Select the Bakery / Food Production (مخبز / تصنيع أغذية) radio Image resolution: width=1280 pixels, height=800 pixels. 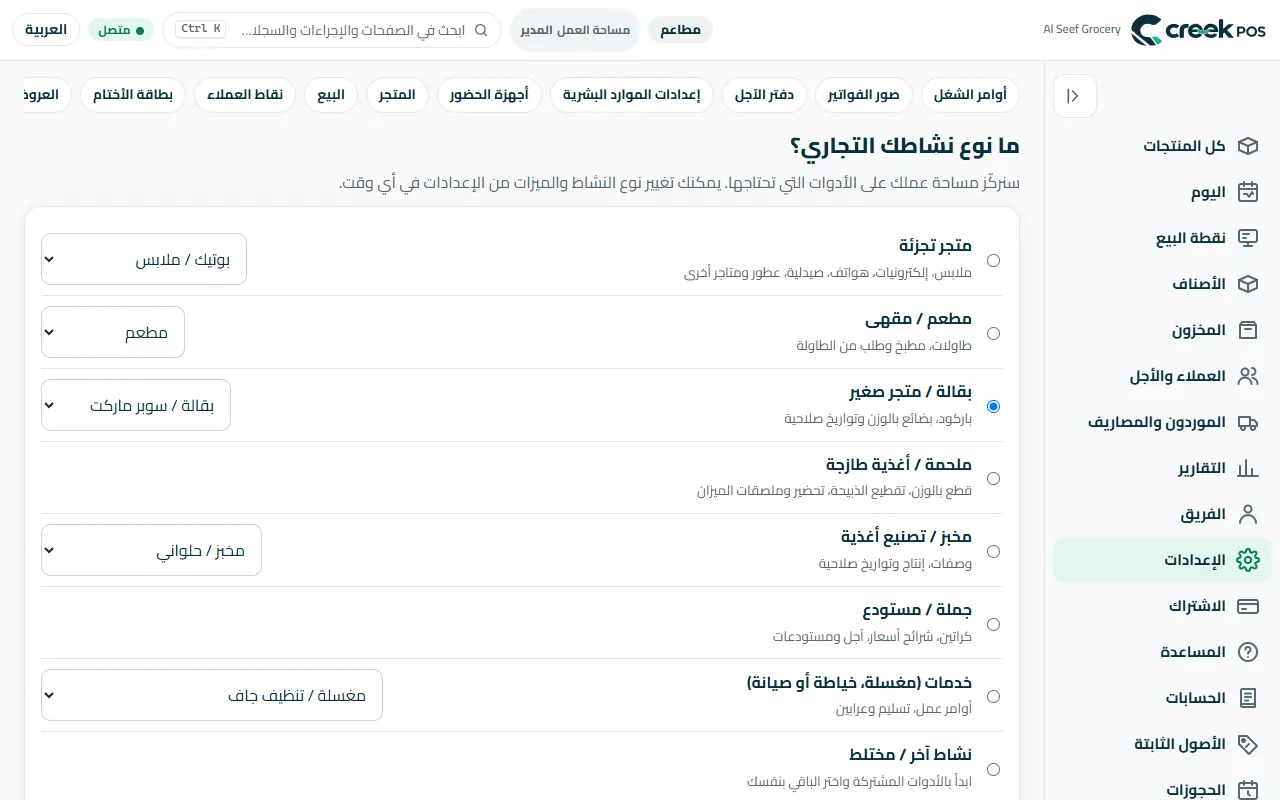993,551
